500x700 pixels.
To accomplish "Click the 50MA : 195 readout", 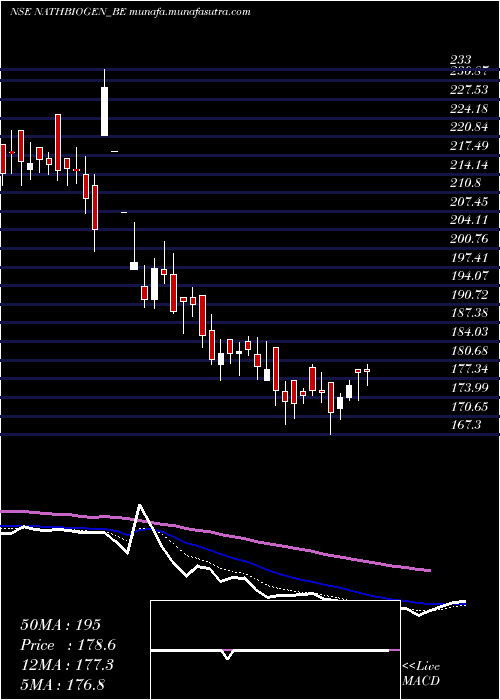I will (x=61, y=625).
